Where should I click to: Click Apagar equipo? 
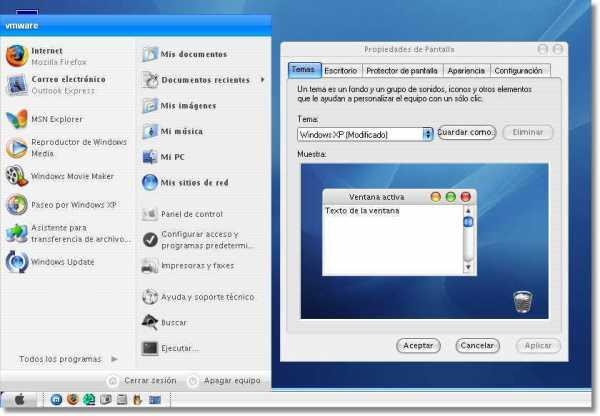225,380
